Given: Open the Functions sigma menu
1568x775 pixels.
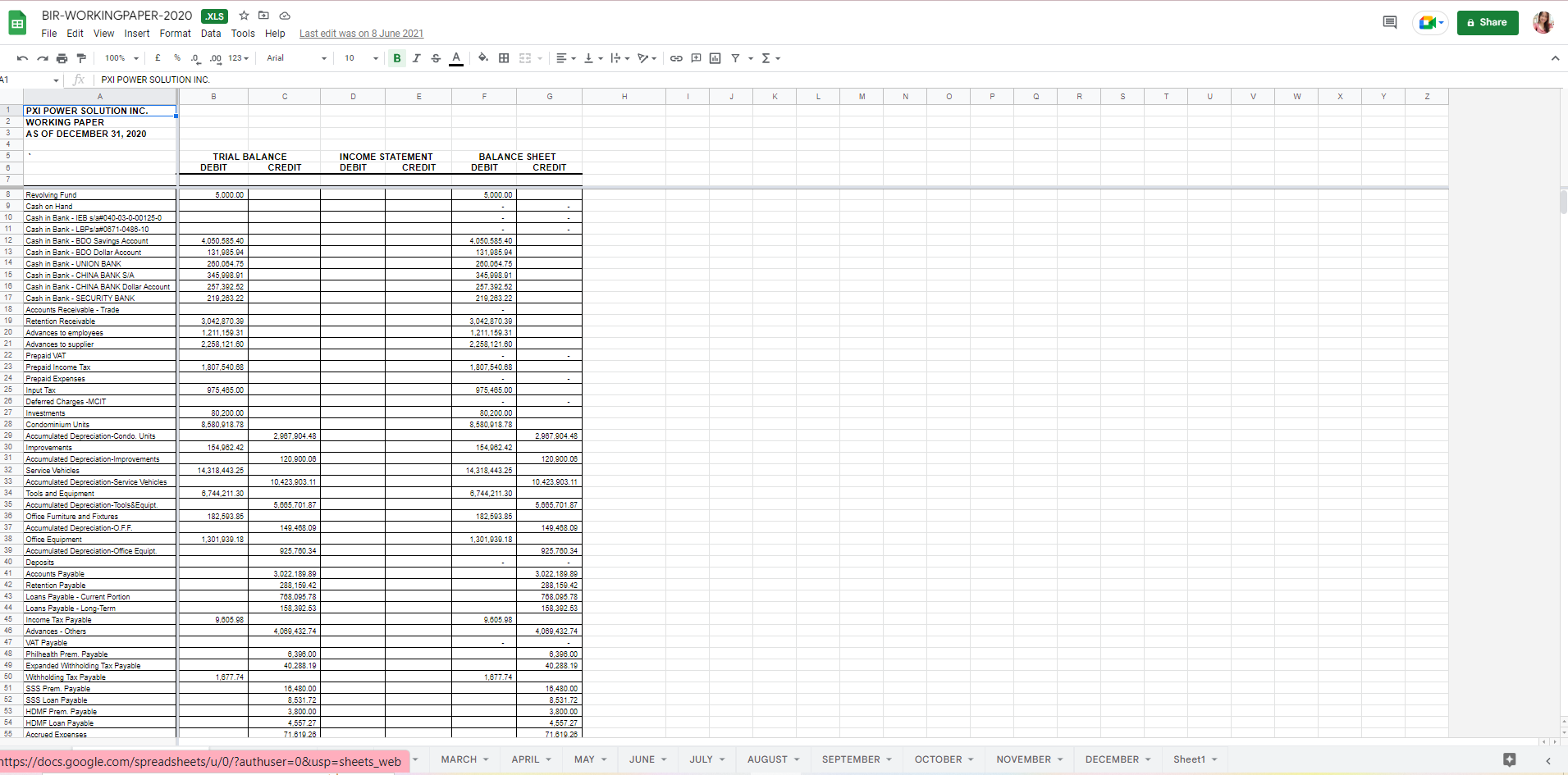Looking at the screenshot, I should [770, 58].
